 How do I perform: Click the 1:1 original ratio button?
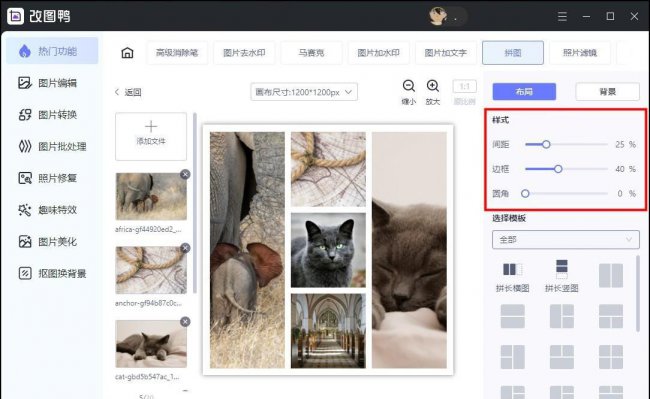point(465,86)
